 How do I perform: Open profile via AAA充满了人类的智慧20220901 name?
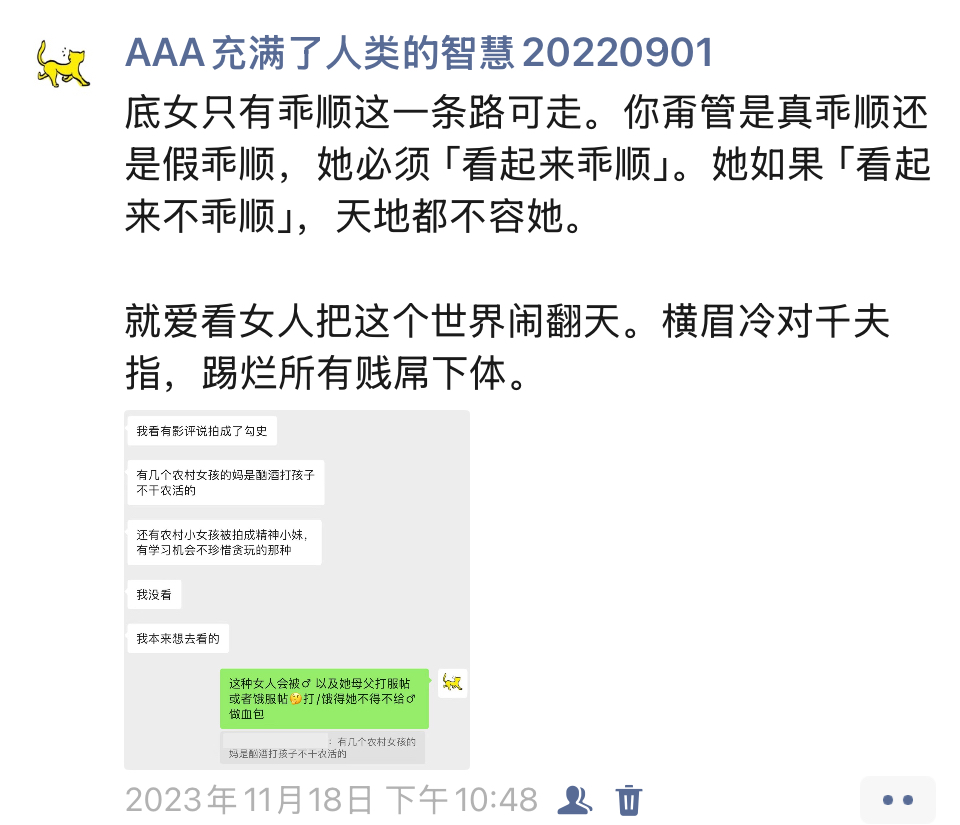click(x=419, y=53)
